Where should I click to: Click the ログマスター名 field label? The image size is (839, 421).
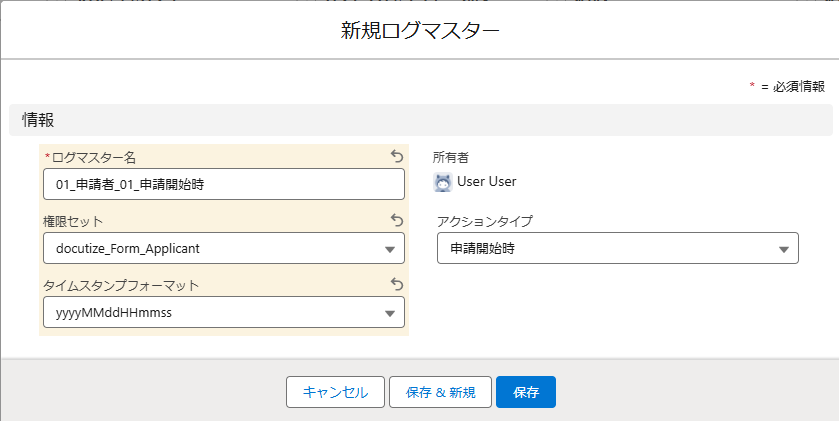click(94, 157)
